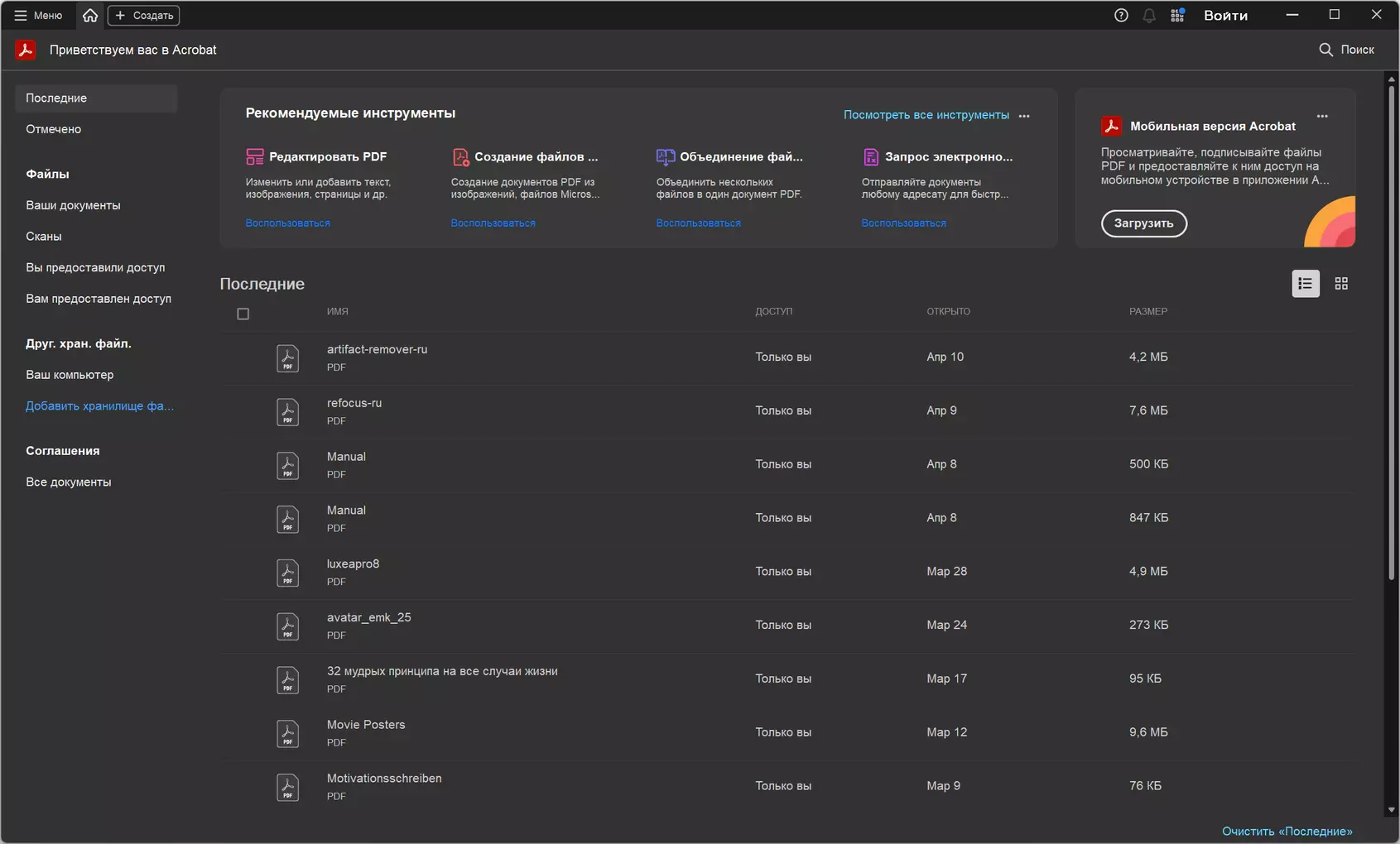This screenshot has width=1400, height=844.
Task: Switch to list view of recent files
Action: tap(1306, 284)
